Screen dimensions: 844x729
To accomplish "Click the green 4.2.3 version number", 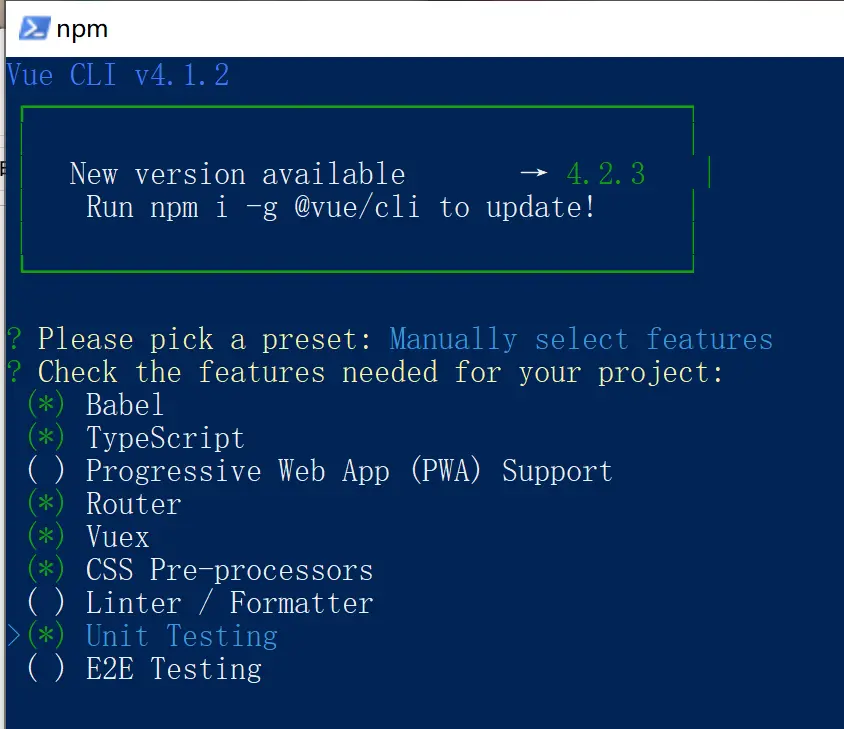I will pyautogui.click(x=605, y=174).
